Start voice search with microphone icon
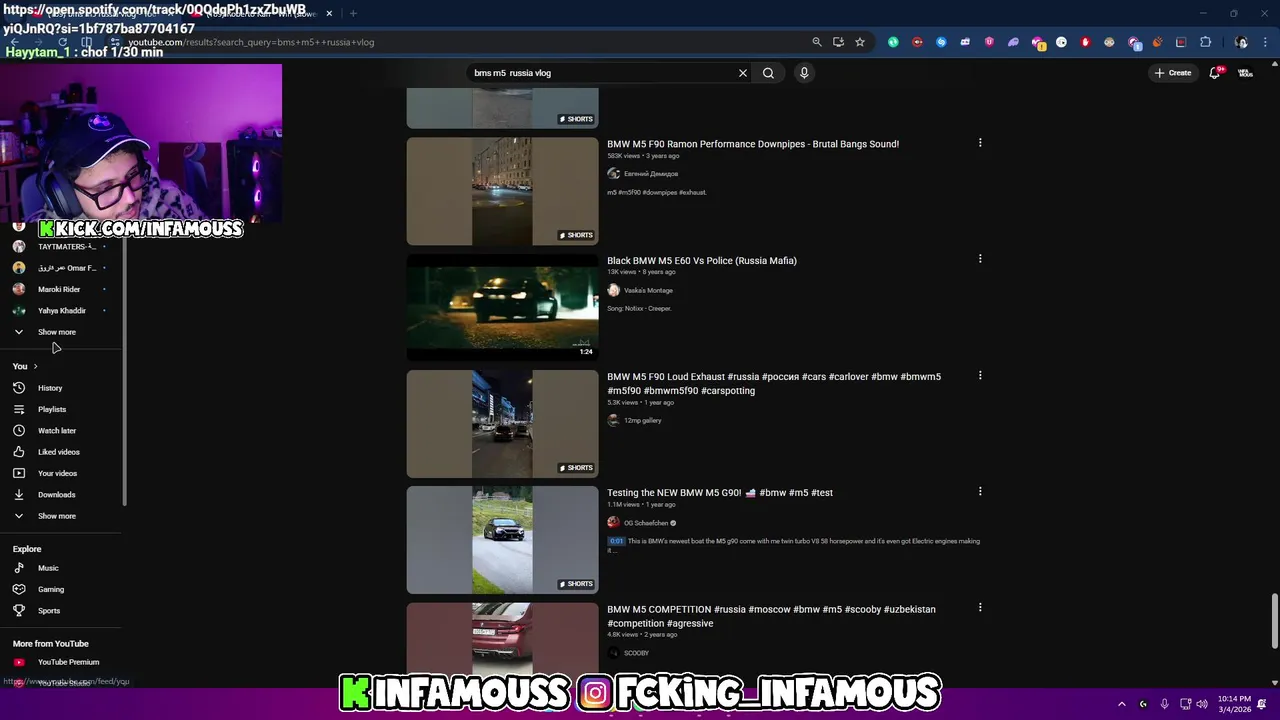This screenshot has width=1280, height=720. (x=803, y=73)
